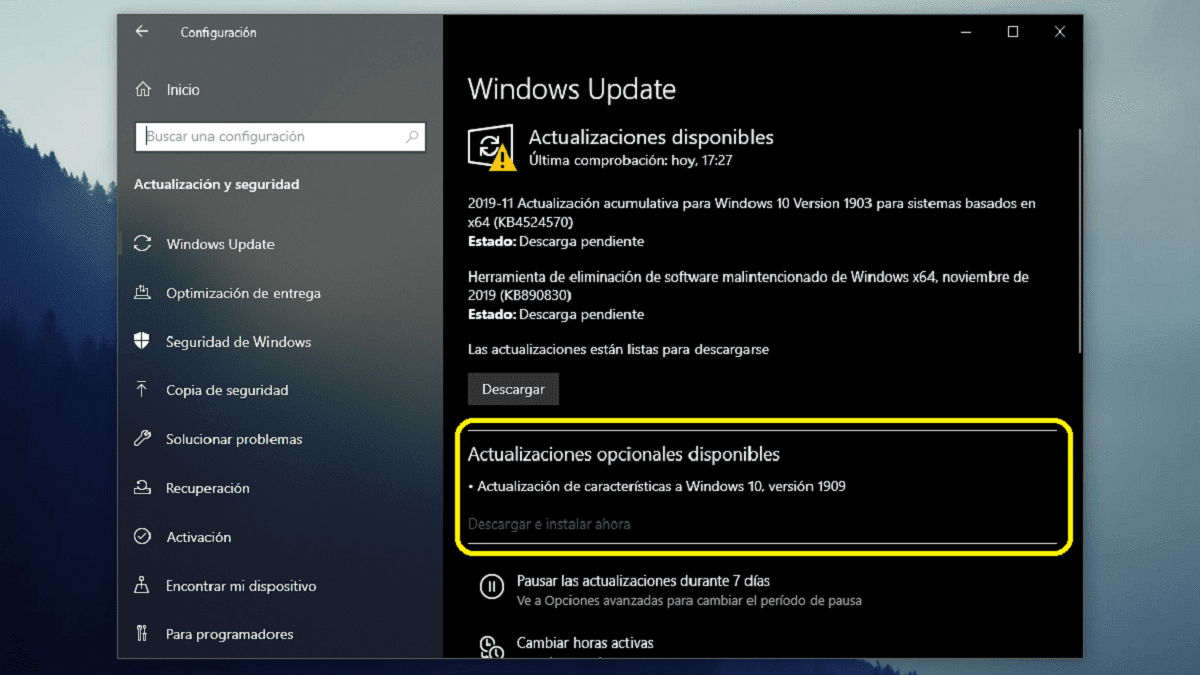
Task: Click the Solucionar problemas wrench icon
Action: click(x=143, y=439)
